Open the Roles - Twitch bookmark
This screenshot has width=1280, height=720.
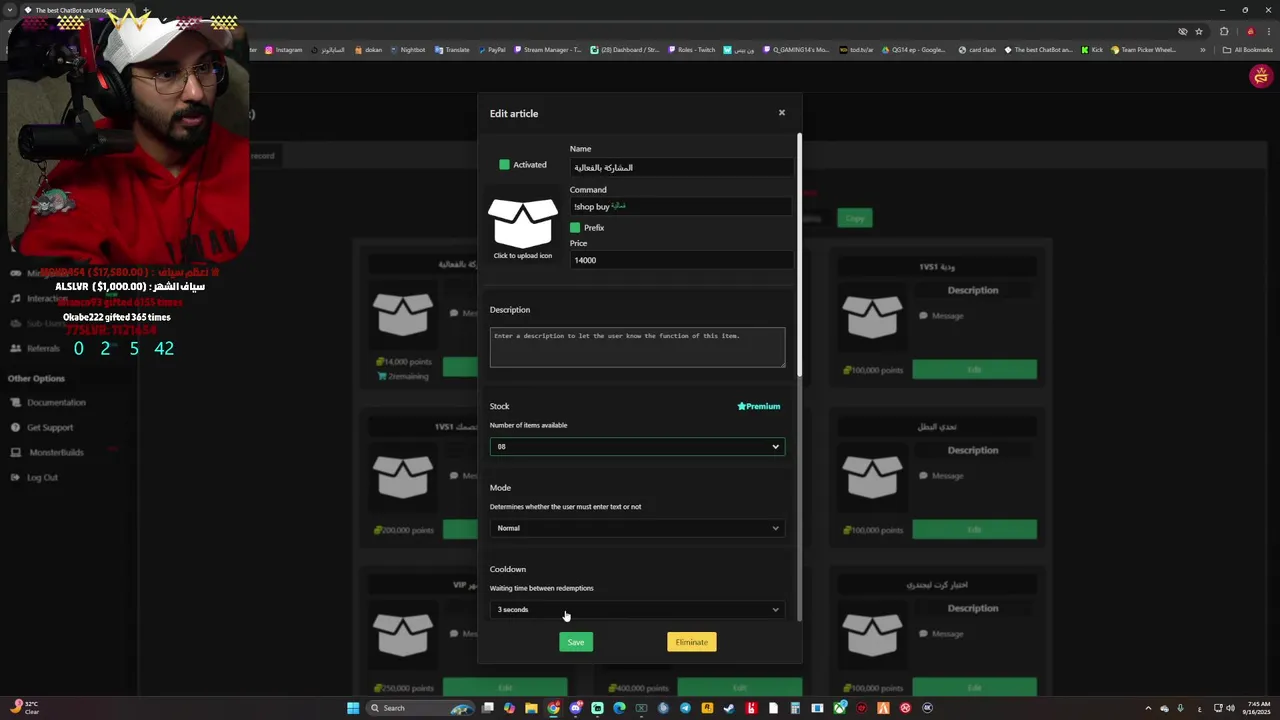click(x=691, y=50)
